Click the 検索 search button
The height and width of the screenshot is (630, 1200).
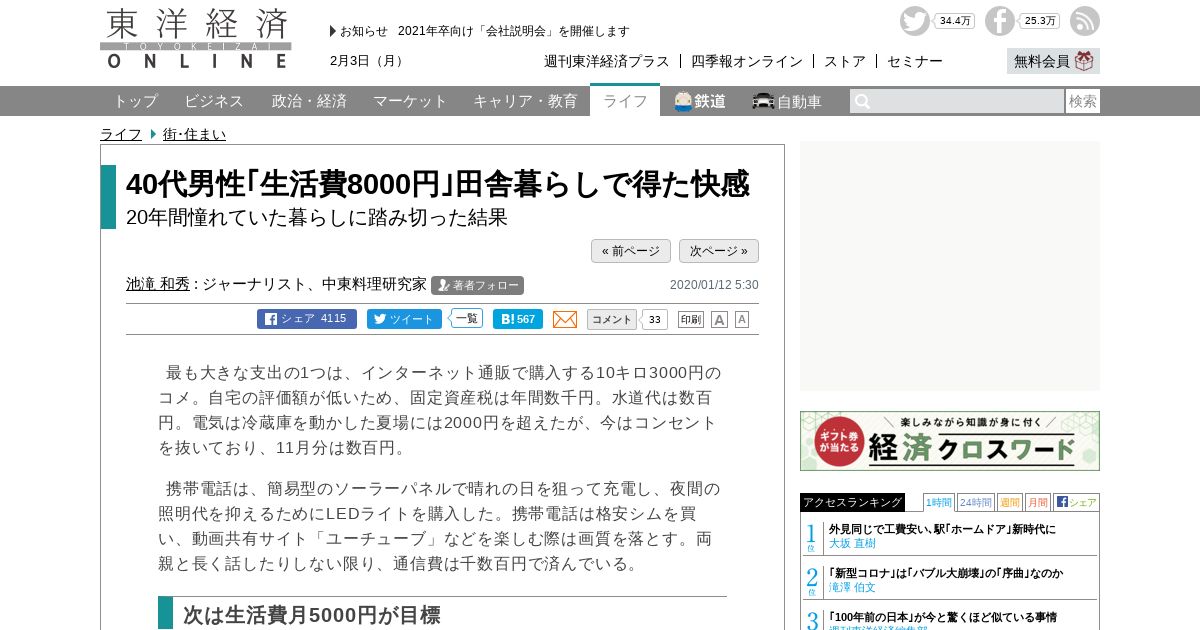click(x=1083, y=101)
